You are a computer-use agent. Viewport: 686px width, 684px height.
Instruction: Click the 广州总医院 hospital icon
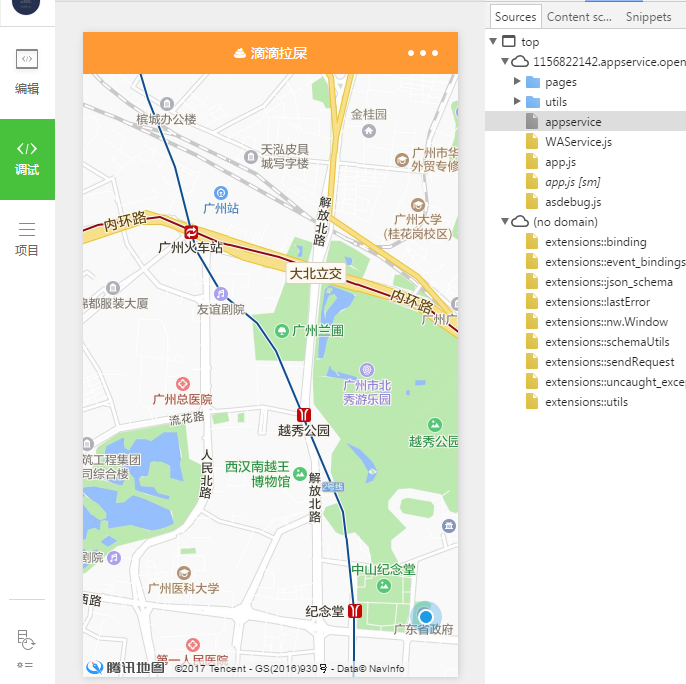coord(183,384)
